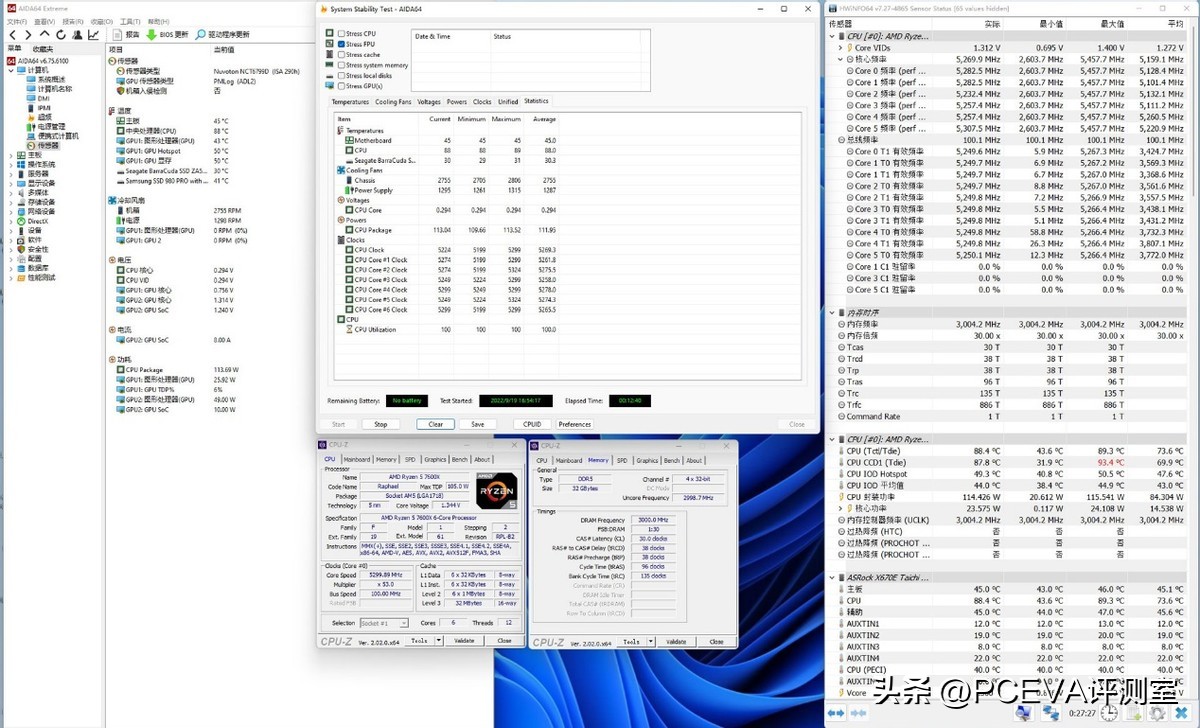Click HWiNFO expand columns arrows icon
1200x728 pixels.
835,713
